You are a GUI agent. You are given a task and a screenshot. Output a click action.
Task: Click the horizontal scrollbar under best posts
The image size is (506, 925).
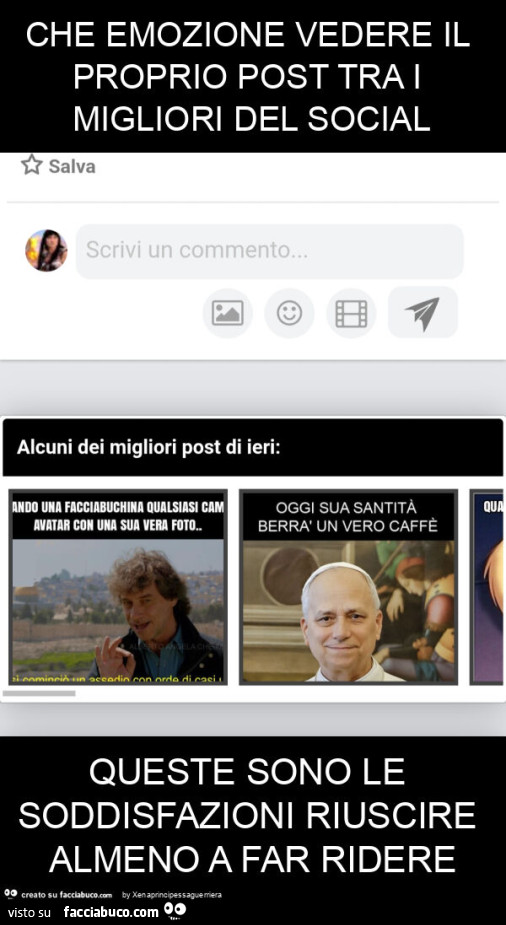(39, 693)
